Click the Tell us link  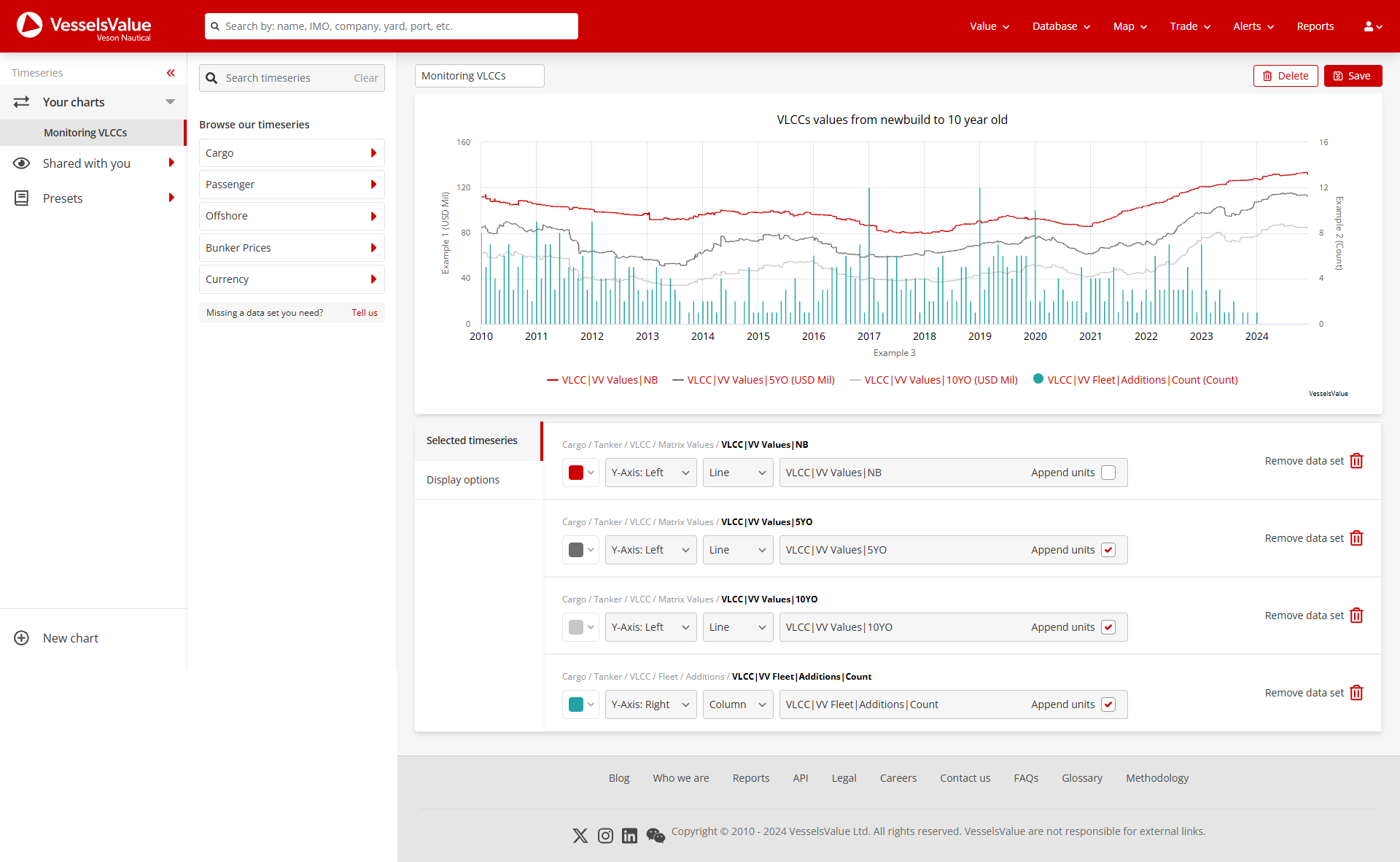click(364, 312)
